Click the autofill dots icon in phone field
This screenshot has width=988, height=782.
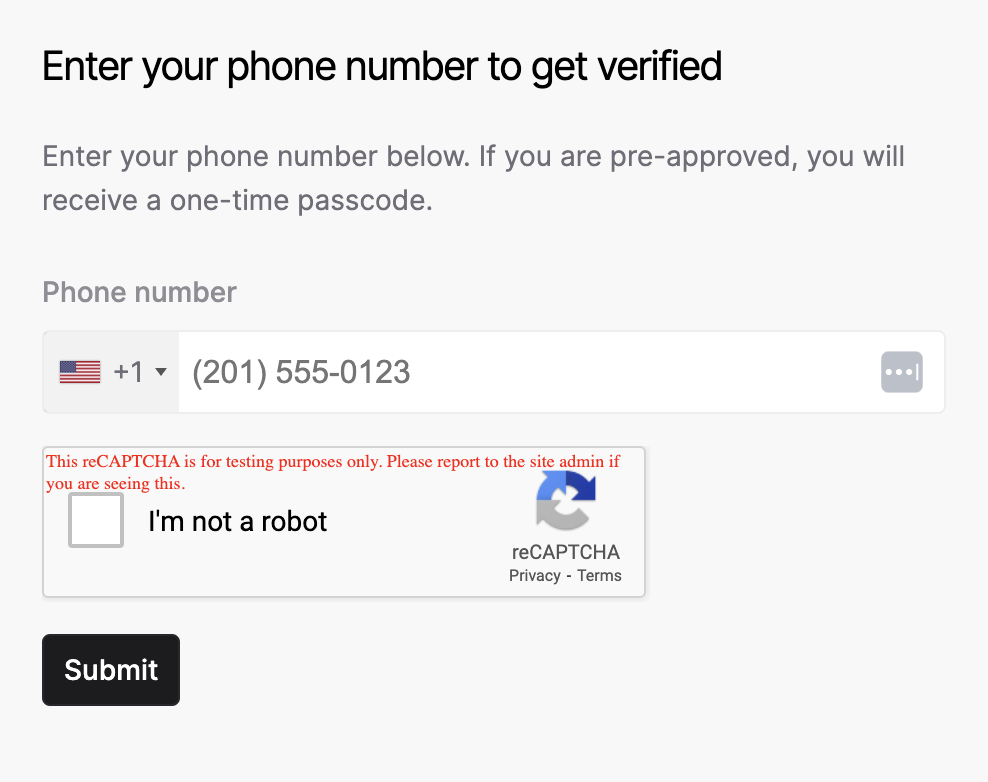pos(901,372)
